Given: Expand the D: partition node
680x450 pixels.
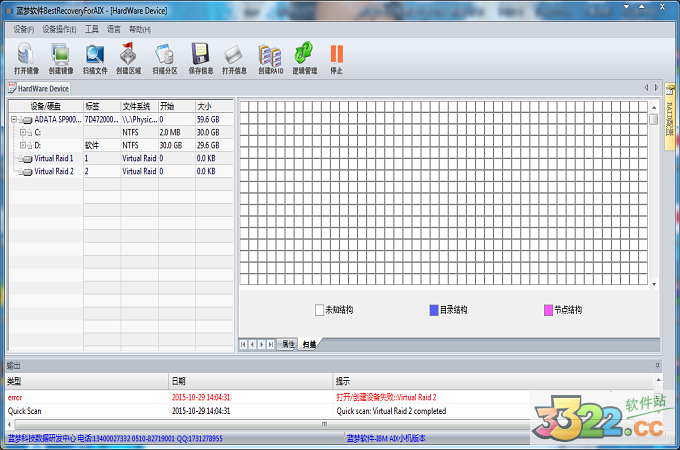Looking at the screenshot, I should [x=23, y=145].
